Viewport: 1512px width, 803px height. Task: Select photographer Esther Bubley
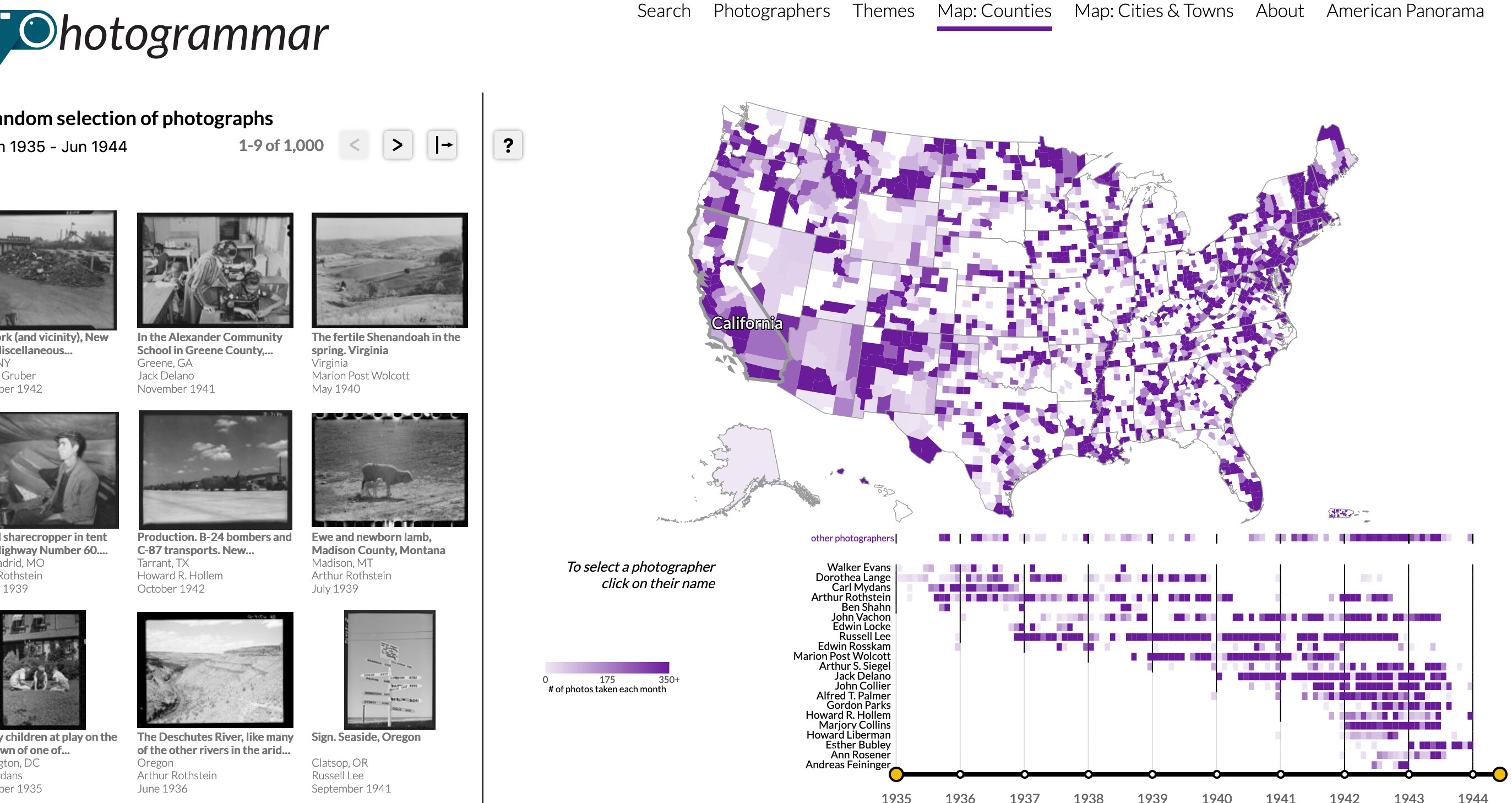857,745
